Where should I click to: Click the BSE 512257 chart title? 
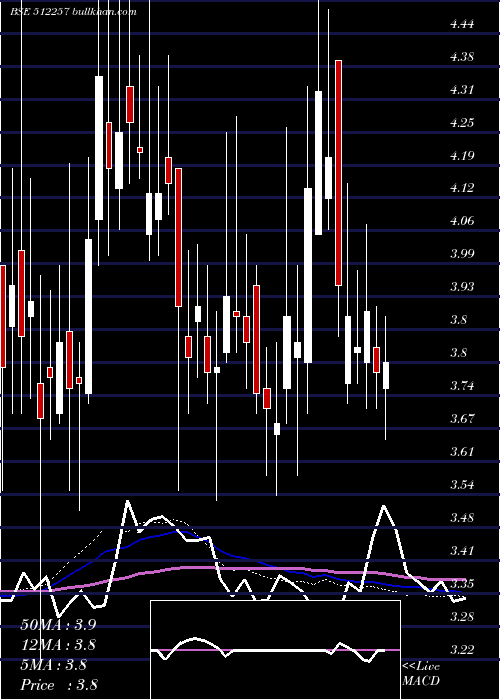(73, 12)
